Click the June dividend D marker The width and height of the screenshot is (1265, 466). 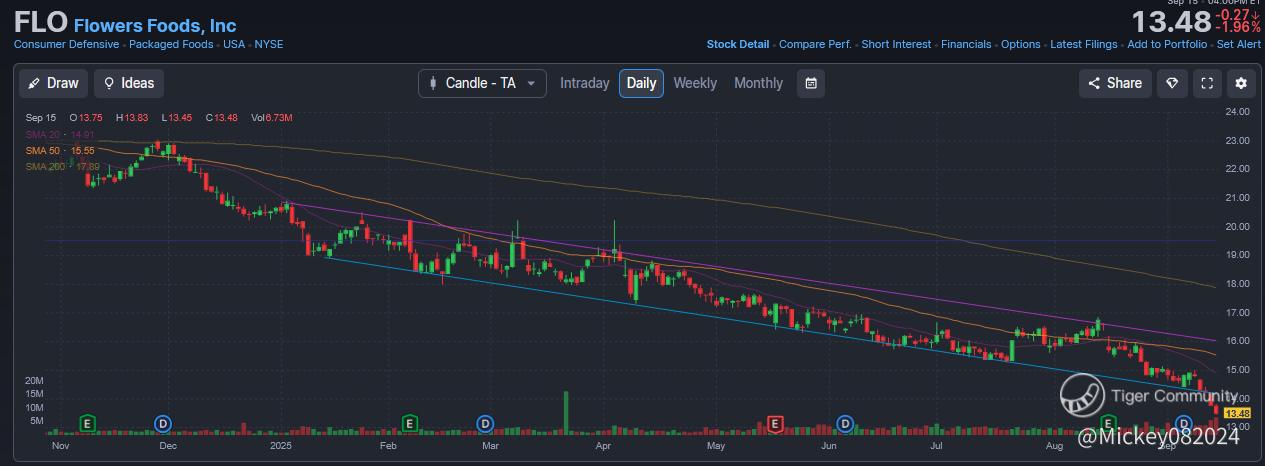click(845, 423)
